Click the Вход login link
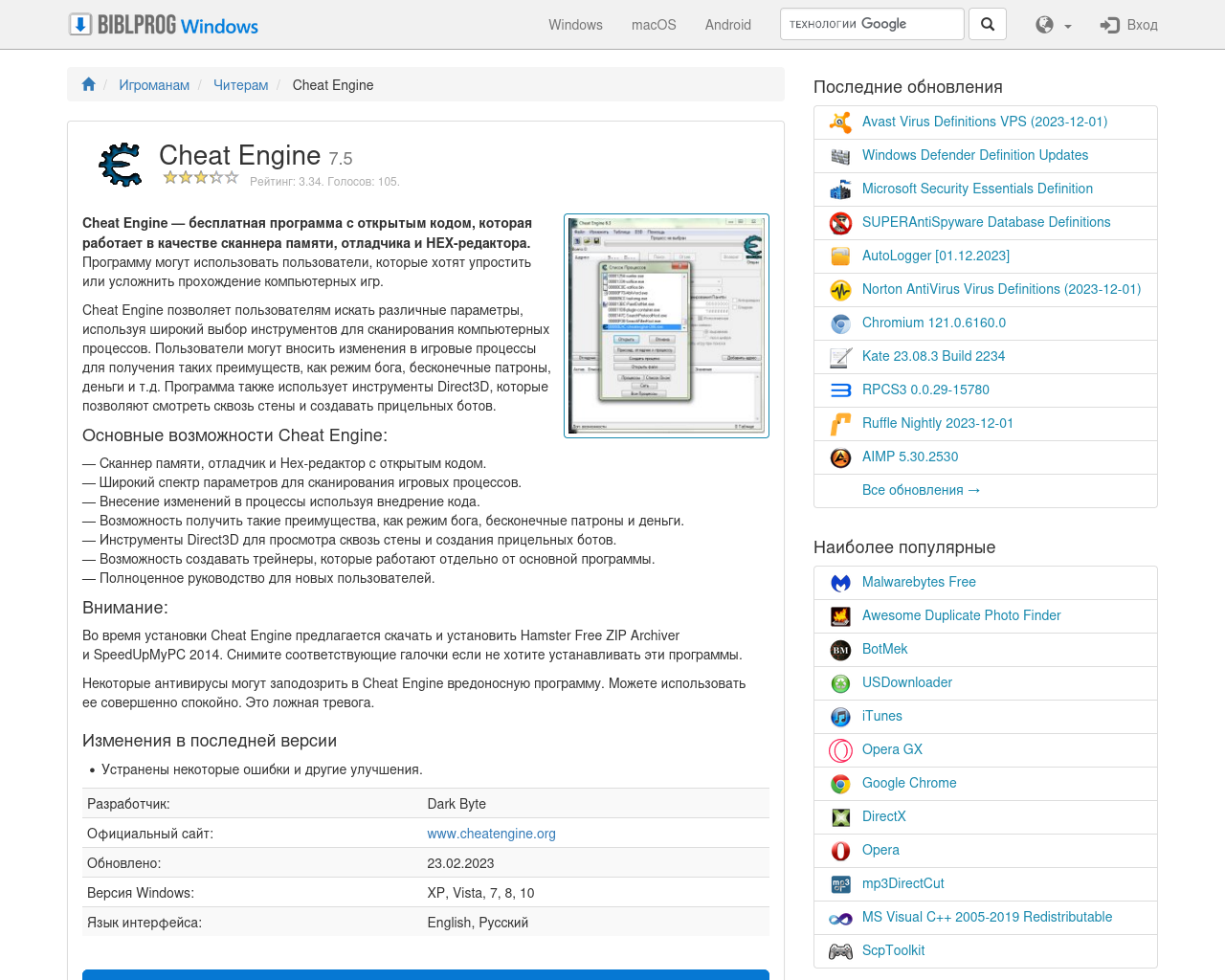Screen dimensions: 1225x980 [1129, 25]
